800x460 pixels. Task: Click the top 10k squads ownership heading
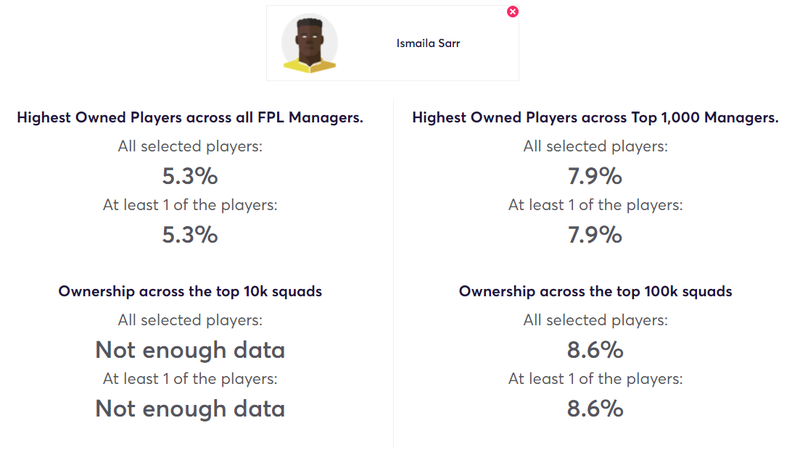click(190, 291)
